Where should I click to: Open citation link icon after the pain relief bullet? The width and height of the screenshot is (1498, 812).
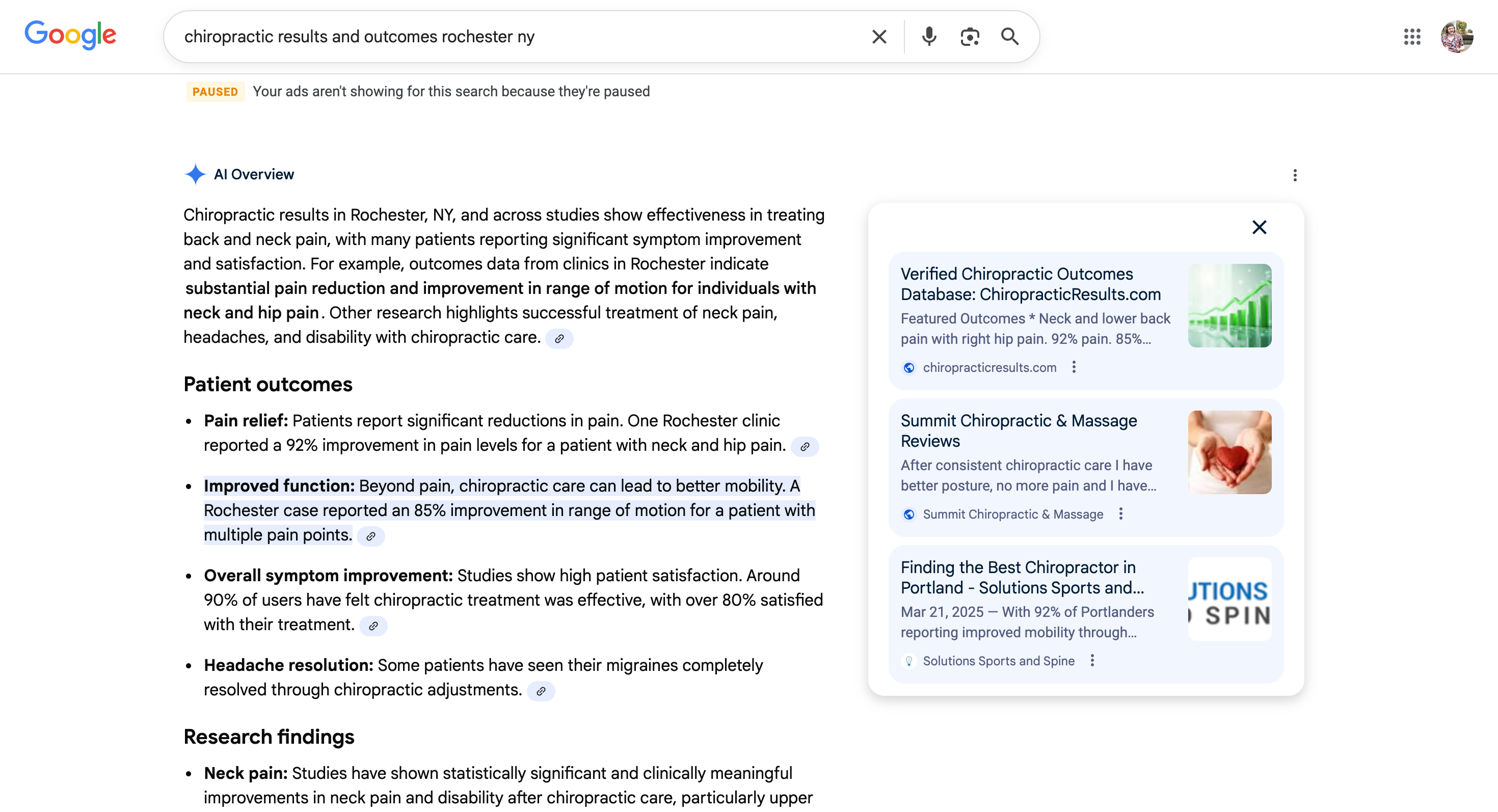806,446
